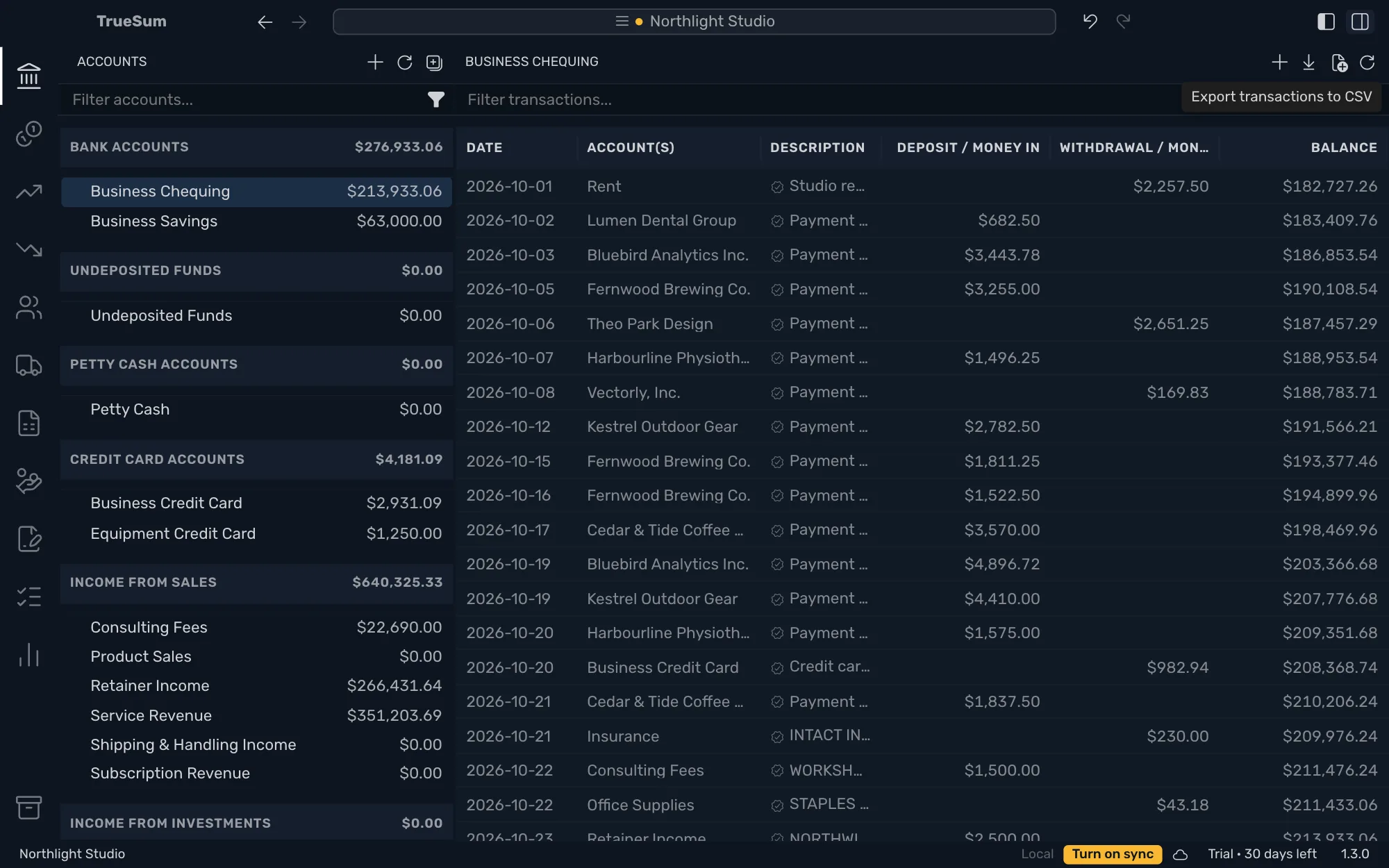This screenshot has width=1389, height=868.
Task: Select the Vectorly, Inc. transaction row
Action: [x=922, y=393]
